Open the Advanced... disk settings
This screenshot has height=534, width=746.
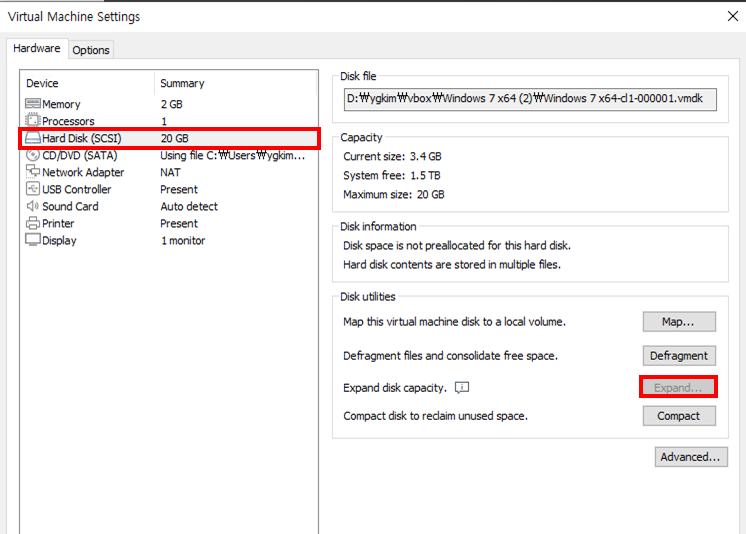click(691, 457)
